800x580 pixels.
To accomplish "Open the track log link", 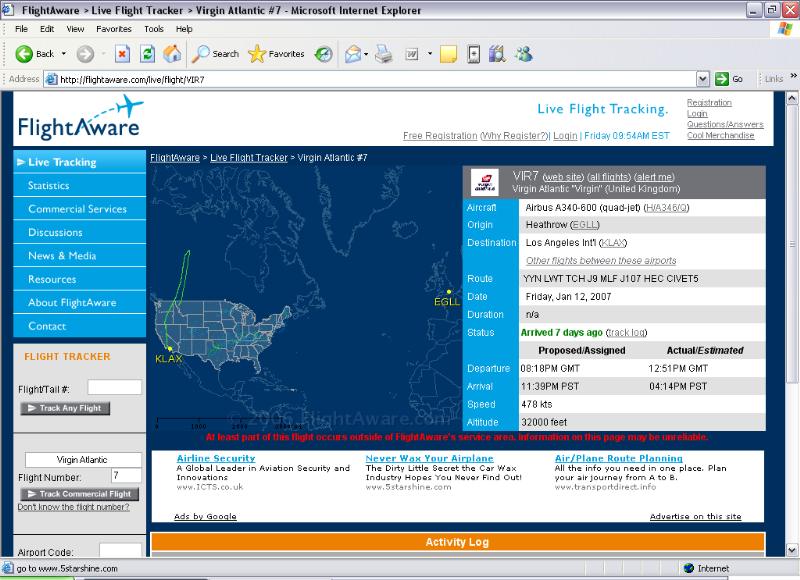I will [x=627, y=332].
